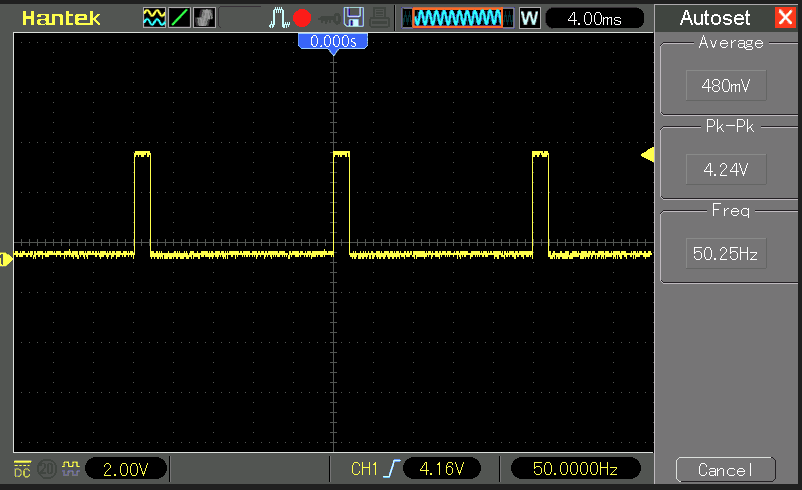Click the pulse trigger status icon
Screen dimensions: 802x490
[x=279, y=18]
